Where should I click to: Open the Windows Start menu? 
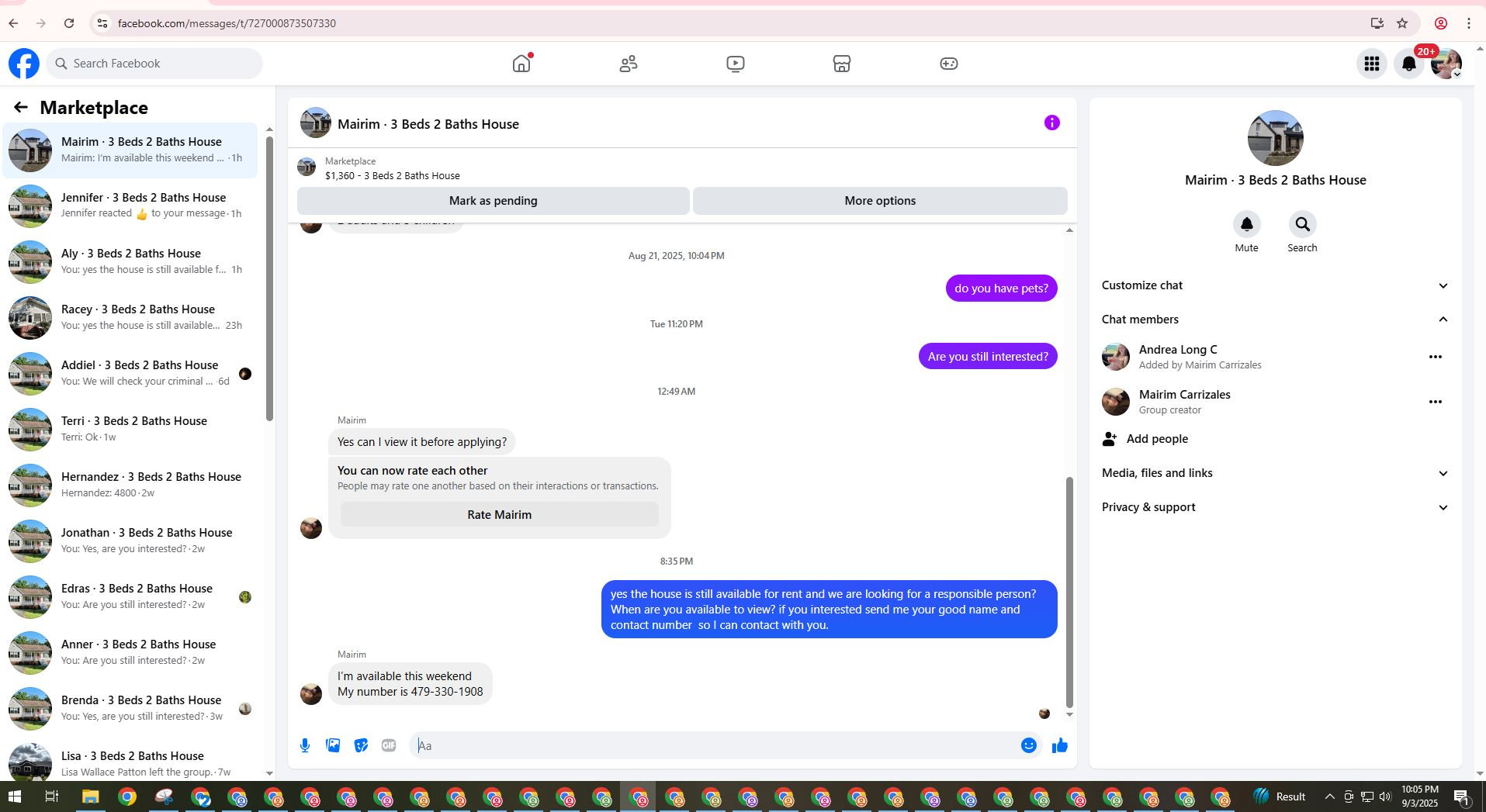(x=14, y=796)
